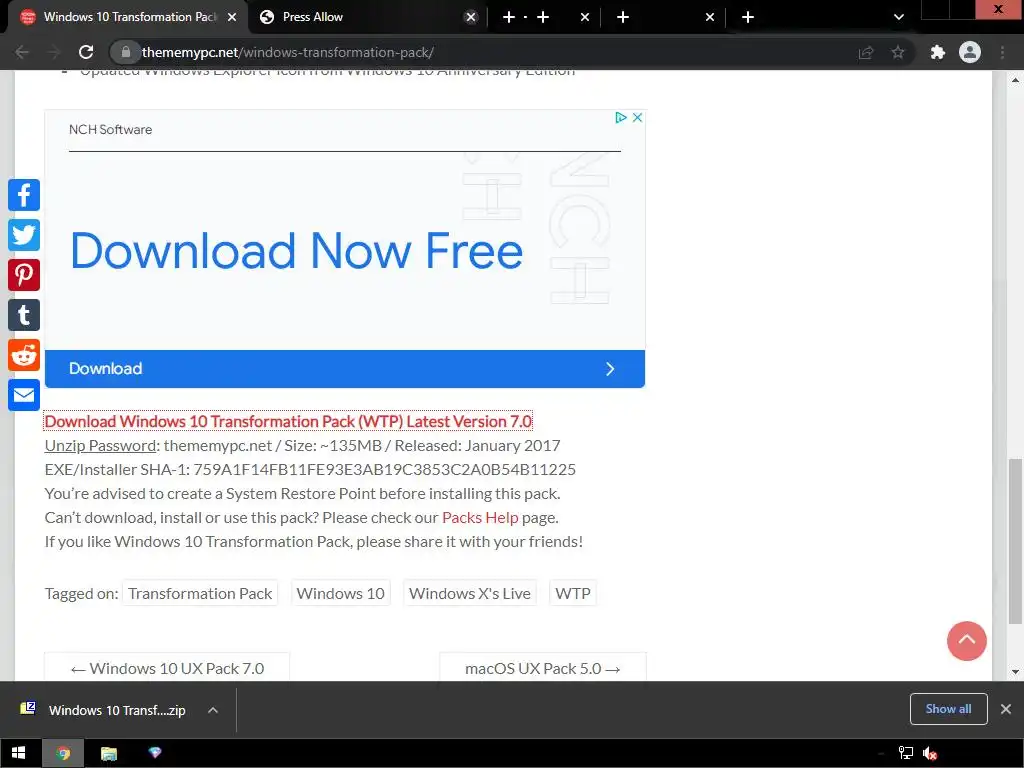Open the downloaded zip file icon
The image size is (1024, 768).
point(27,709)
